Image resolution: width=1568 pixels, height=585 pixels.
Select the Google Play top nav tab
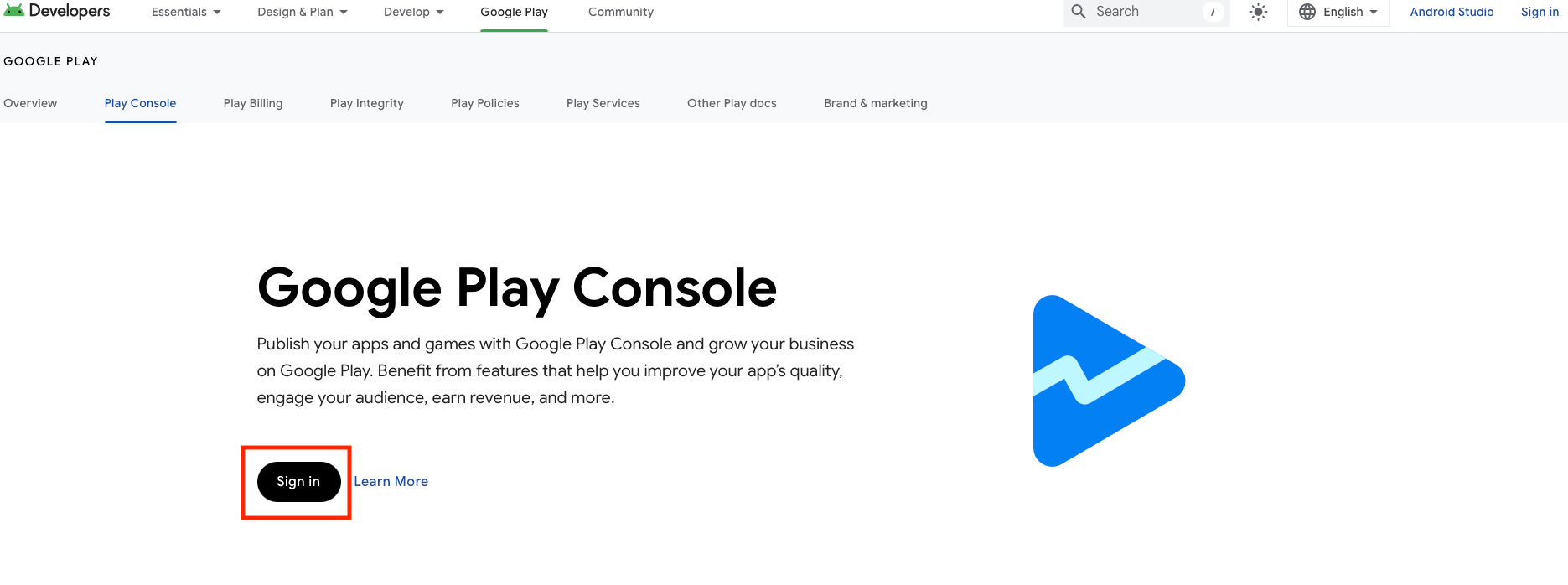(x=514, y=12)
